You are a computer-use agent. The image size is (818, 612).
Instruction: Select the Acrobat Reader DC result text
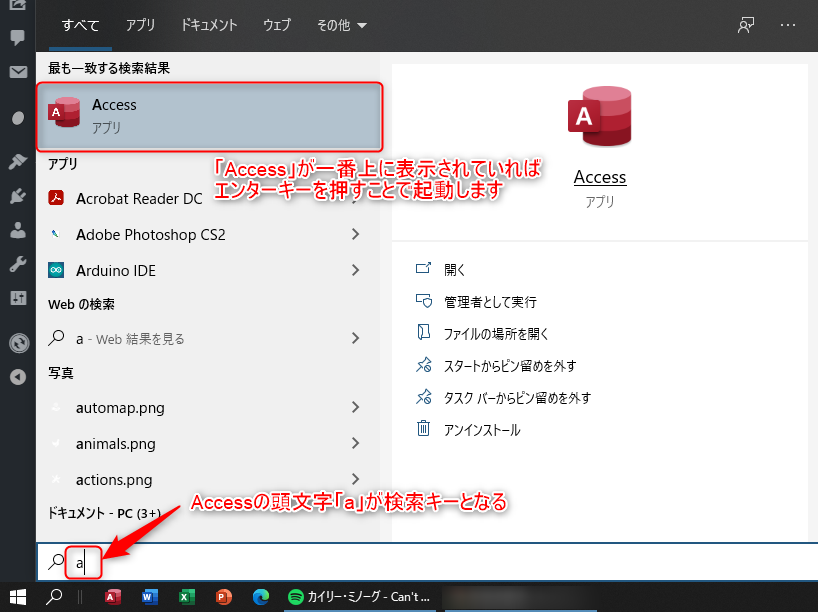point(139,199)
